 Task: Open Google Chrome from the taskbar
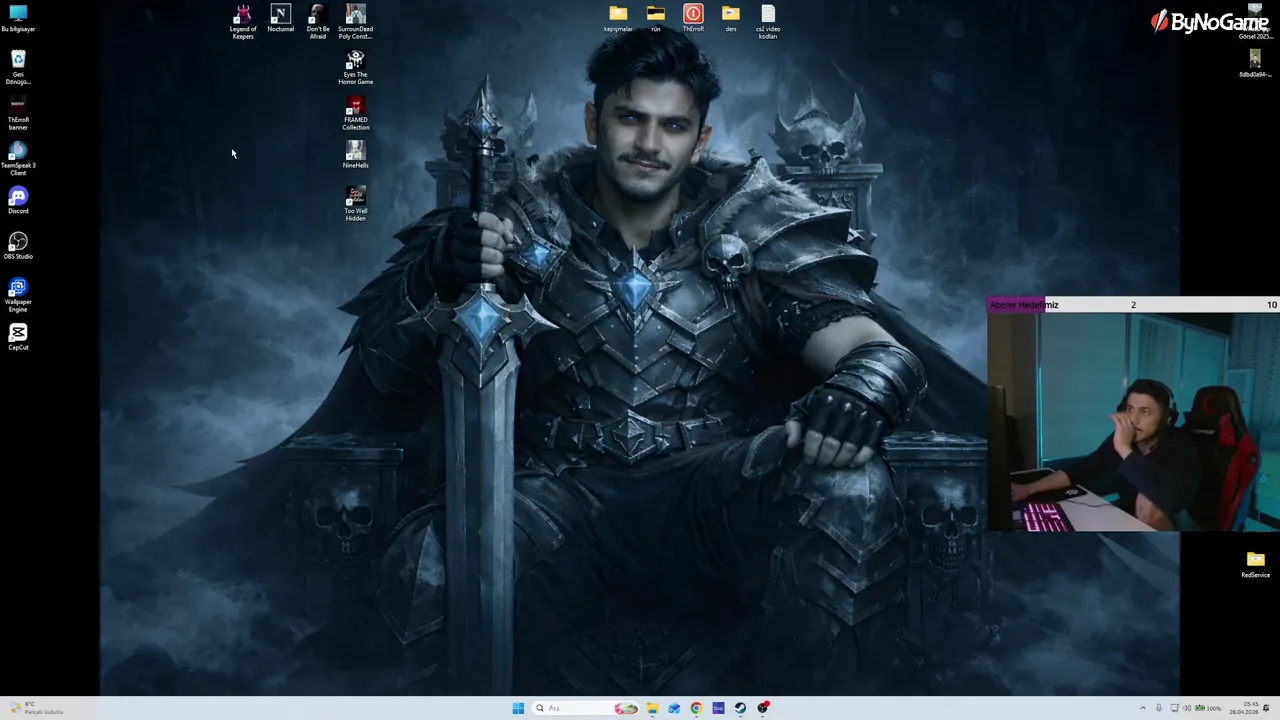pyautogui.click(x=696, y=708)
